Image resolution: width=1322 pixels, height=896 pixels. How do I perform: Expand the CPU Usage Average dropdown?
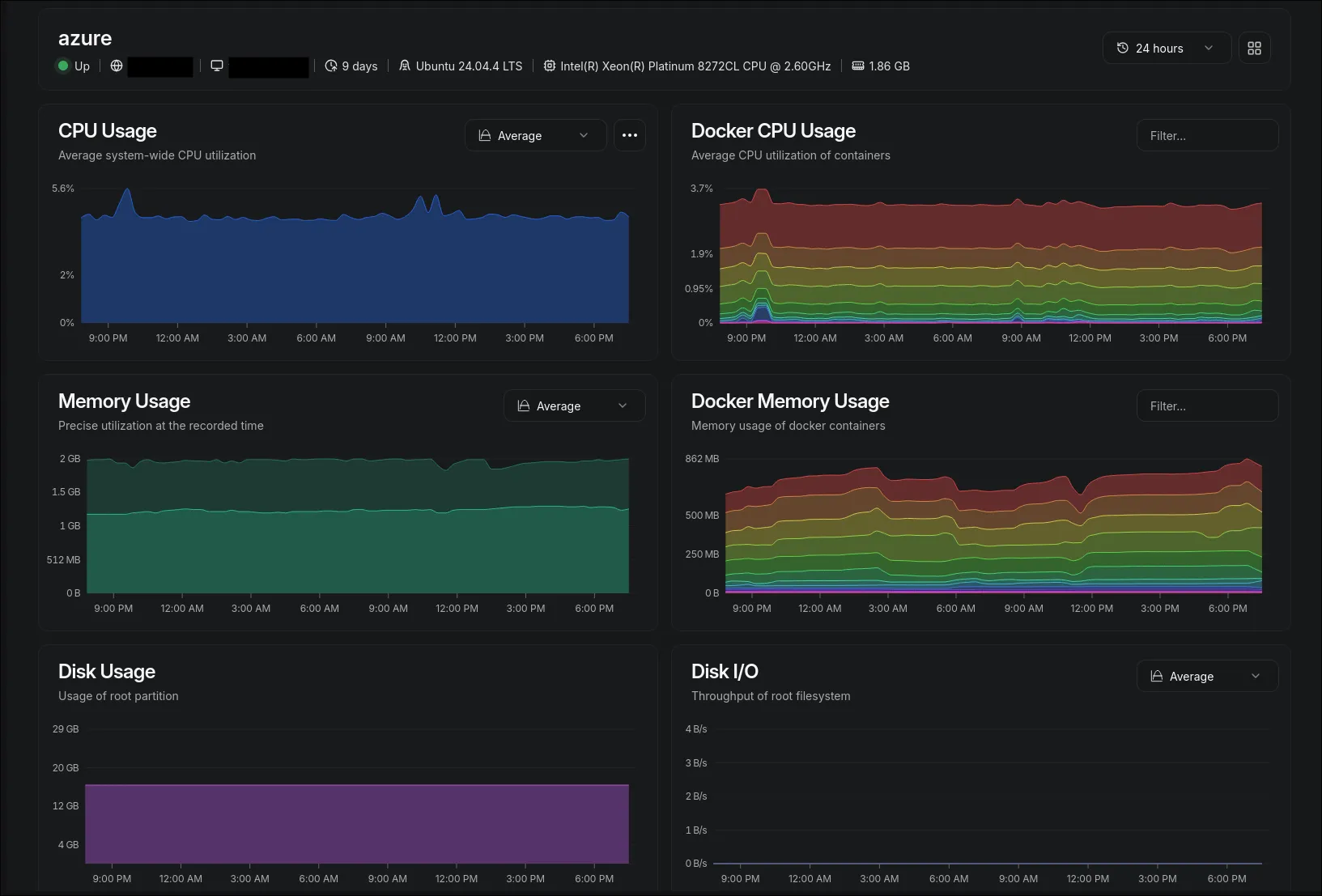[x=535, y=136]
